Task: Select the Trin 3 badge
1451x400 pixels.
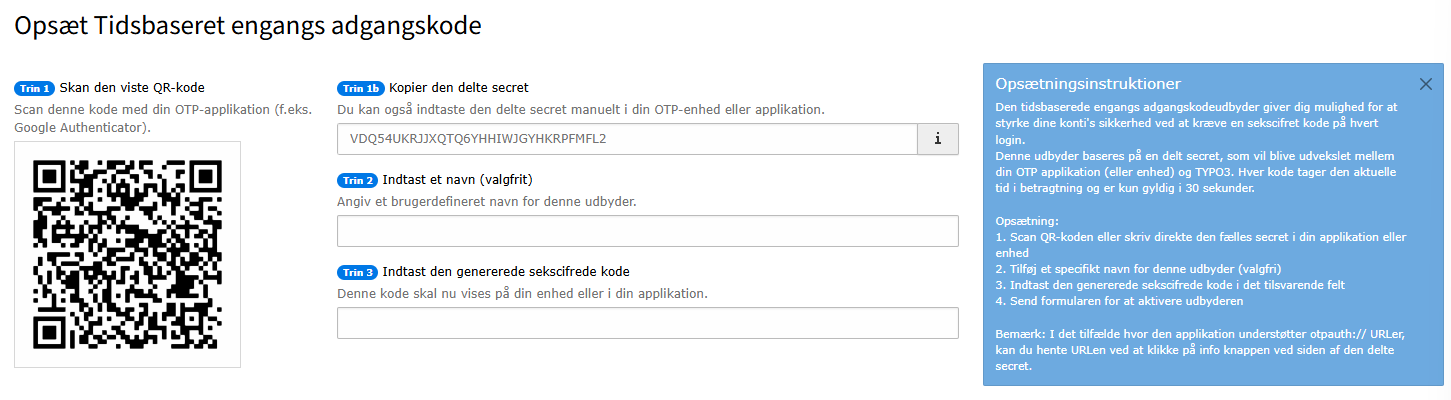Action: [358, 272]
